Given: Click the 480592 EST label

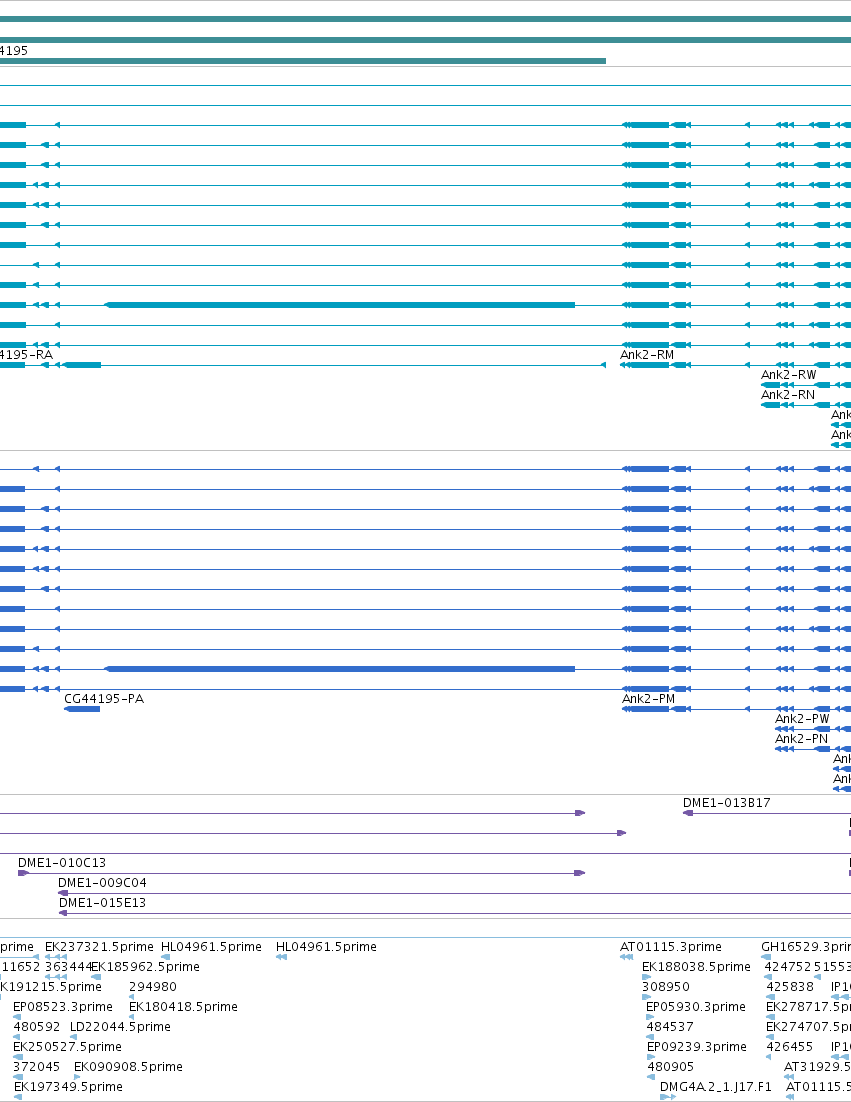Looking at the screenshot, I should 37,1027.
